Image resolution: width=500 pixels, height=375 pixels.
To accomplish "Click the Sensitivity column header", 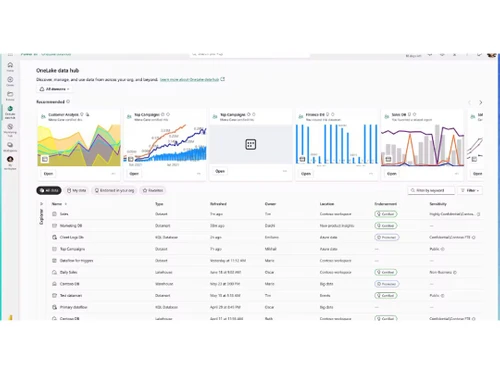I will pyautogui.click(x=438, y=204).
